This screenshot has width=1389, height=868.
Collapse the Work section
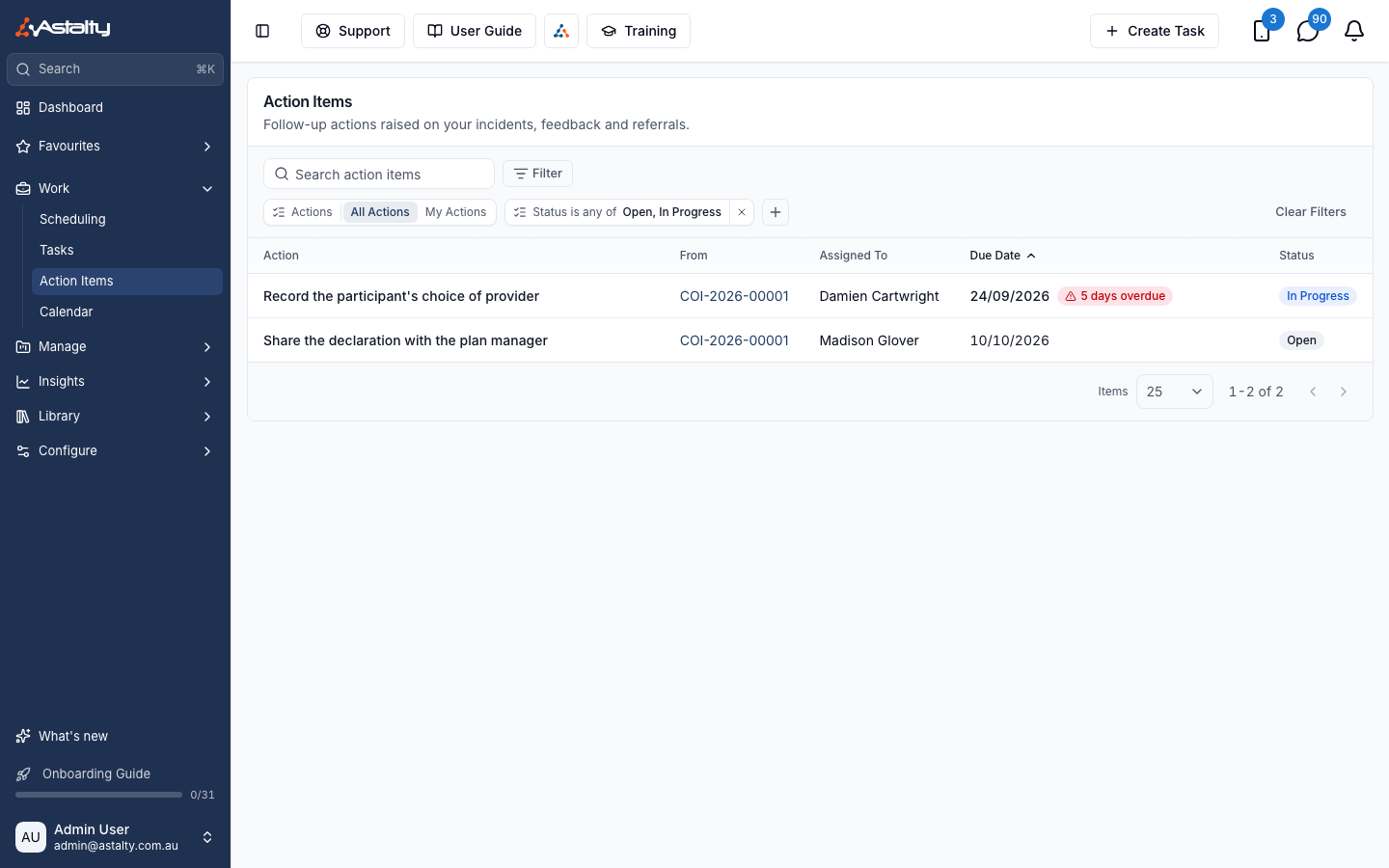116,189
